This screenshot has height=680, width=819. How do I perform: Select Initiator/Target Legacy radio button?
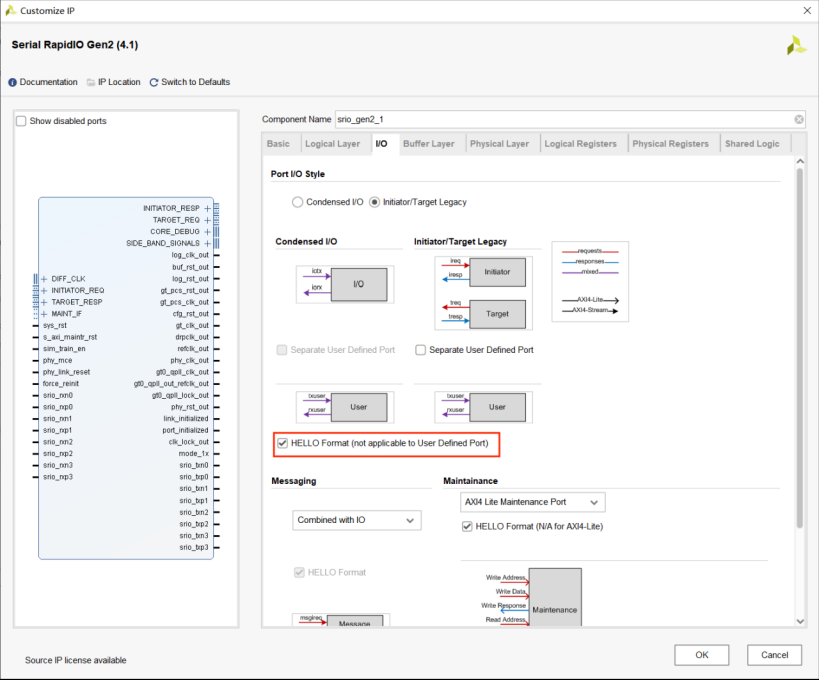click(375, 202)
